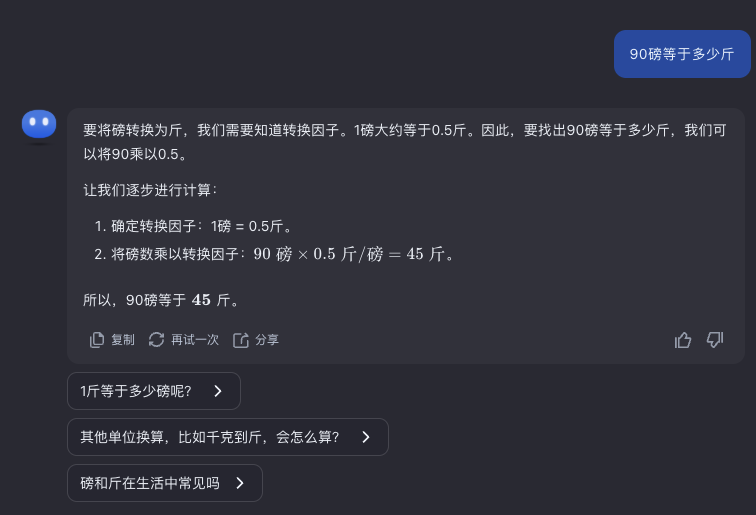Click the final line 所以,90磅等于 45 斤
This screenshot has height=515, width=756.
161,300
